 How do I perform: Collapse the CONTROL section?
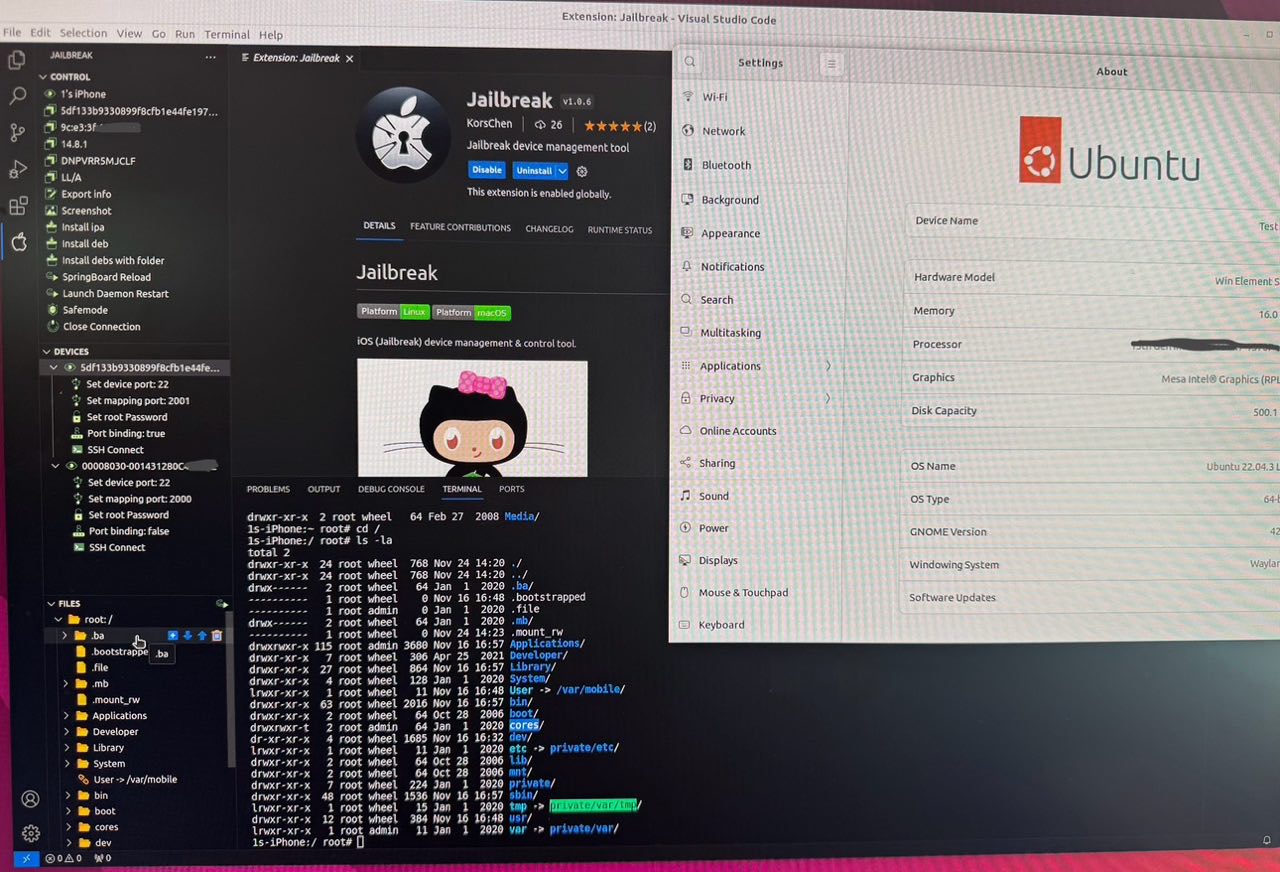43,77
